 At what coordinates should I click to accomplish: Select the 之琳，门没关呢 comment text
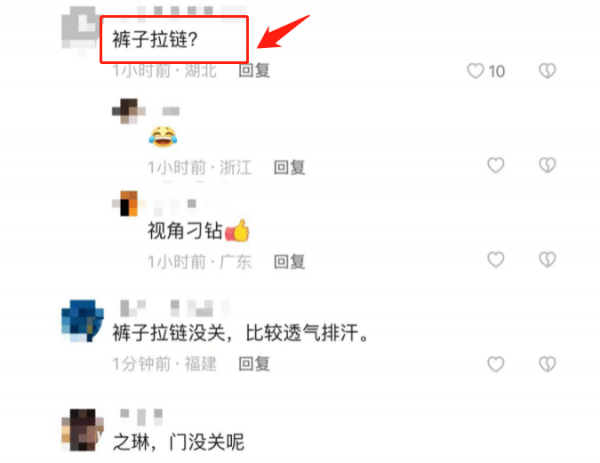178,442
